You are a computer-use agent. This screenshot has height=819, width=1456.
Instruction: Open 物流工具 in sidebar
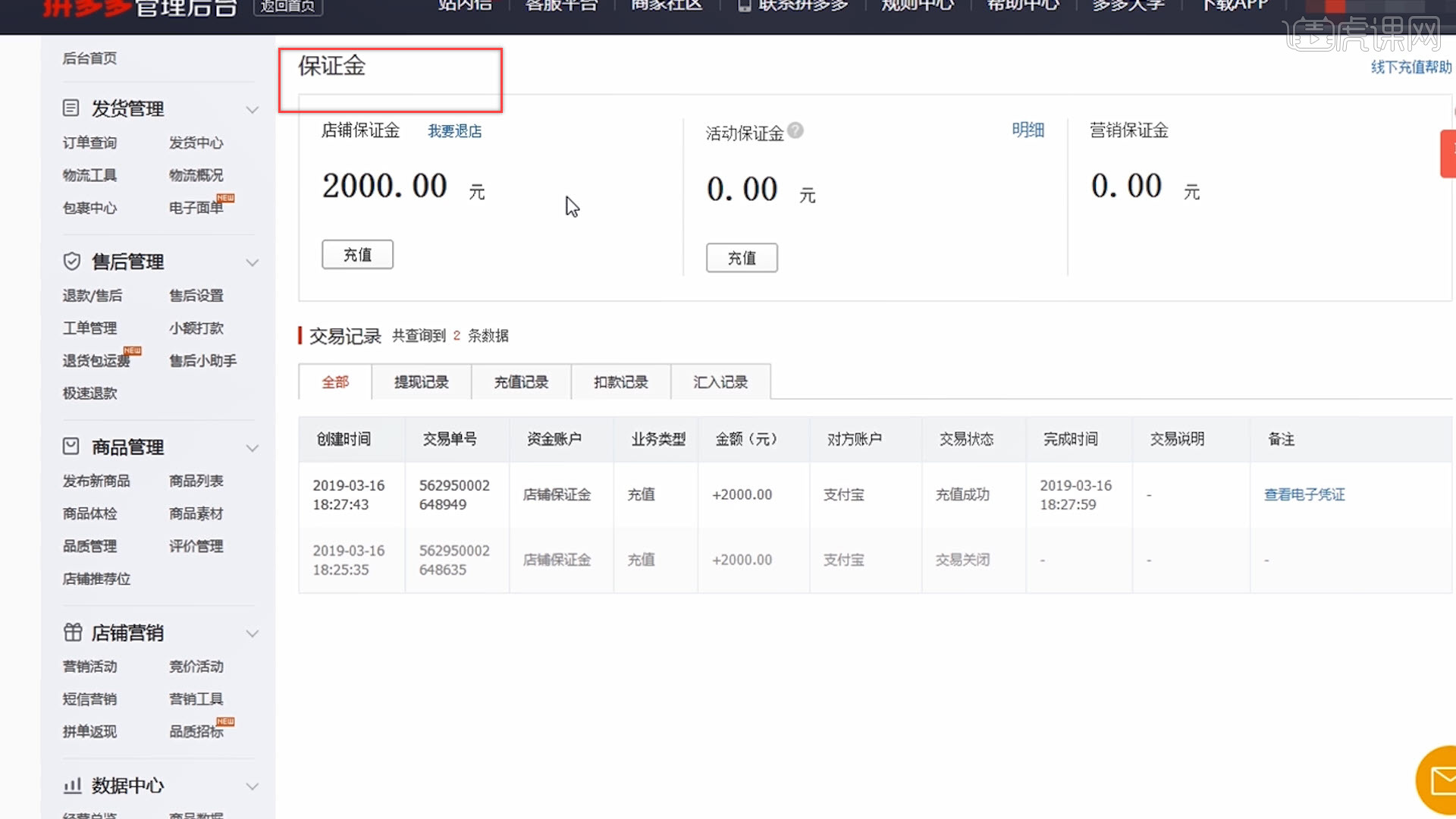tap(89, 175)
